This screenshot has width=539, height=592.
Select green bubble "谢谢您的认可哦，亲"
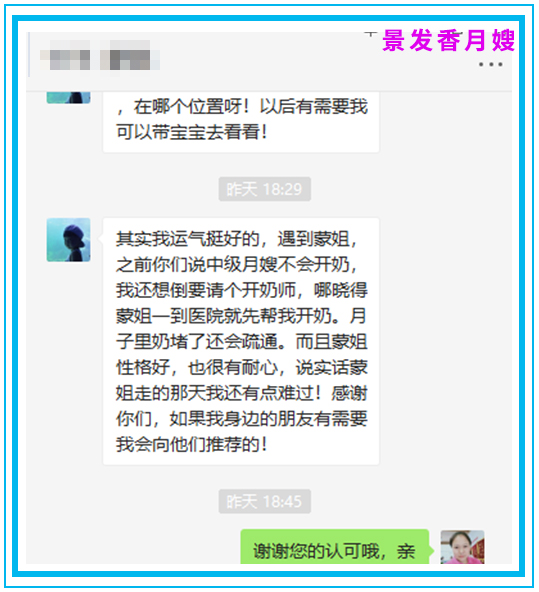point(335,547)
